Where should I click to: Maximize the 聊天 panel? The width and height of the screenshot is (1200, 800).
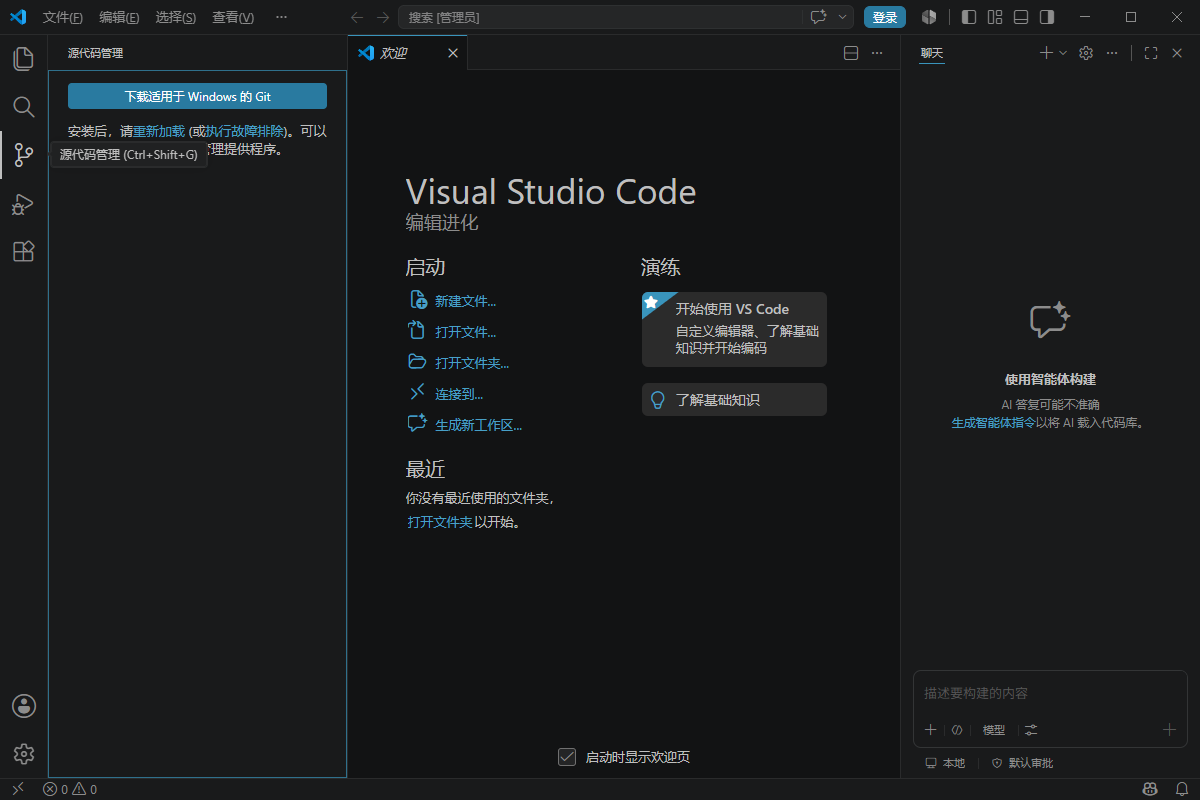pos(1151,53)
